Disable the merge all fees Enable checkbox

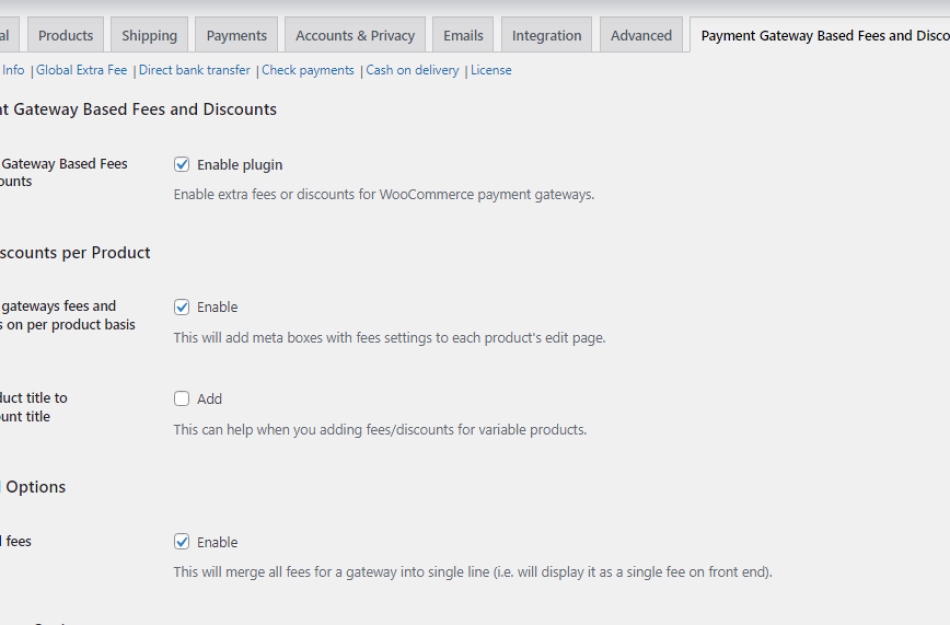(x=181, y=541)
